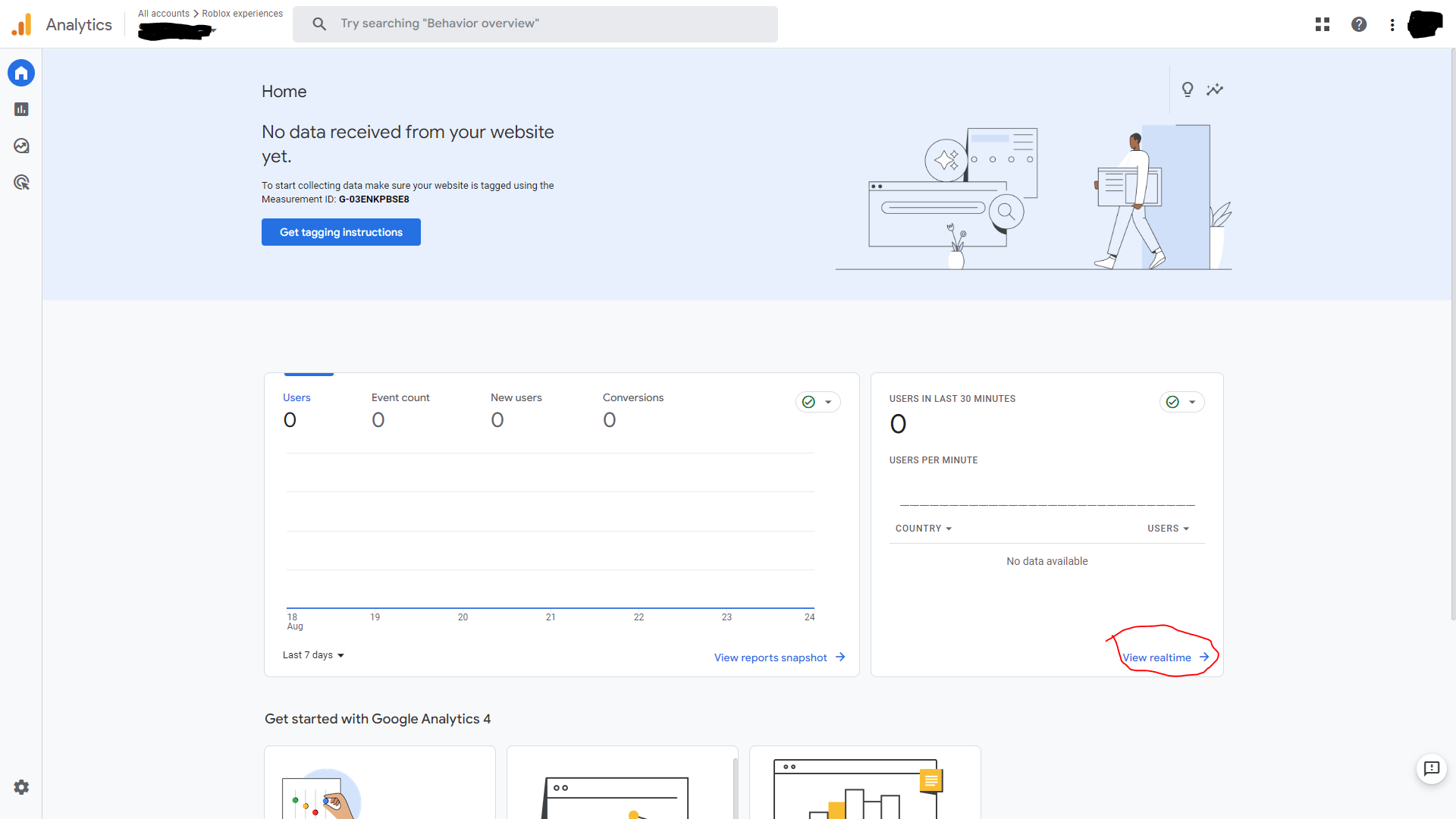This screenshot has height=819, width=1456.
Task: Focus the Analytics search field
Action: [x=535, y=24]
